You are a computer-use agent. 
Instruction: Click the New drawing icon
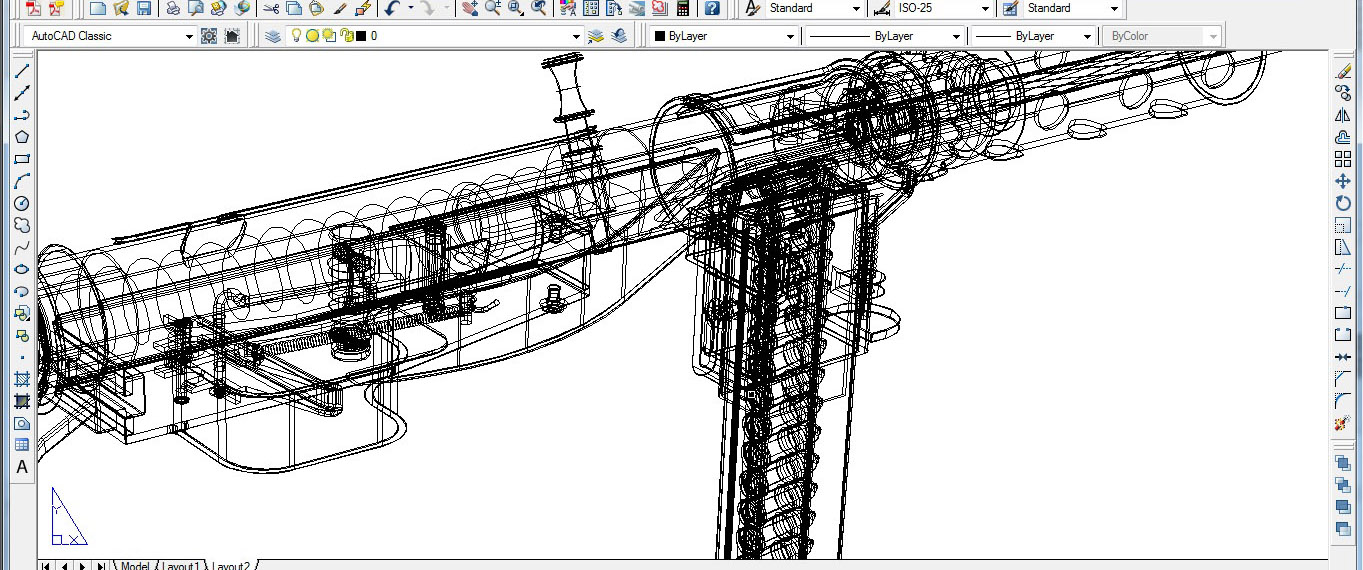pos(97,8)
